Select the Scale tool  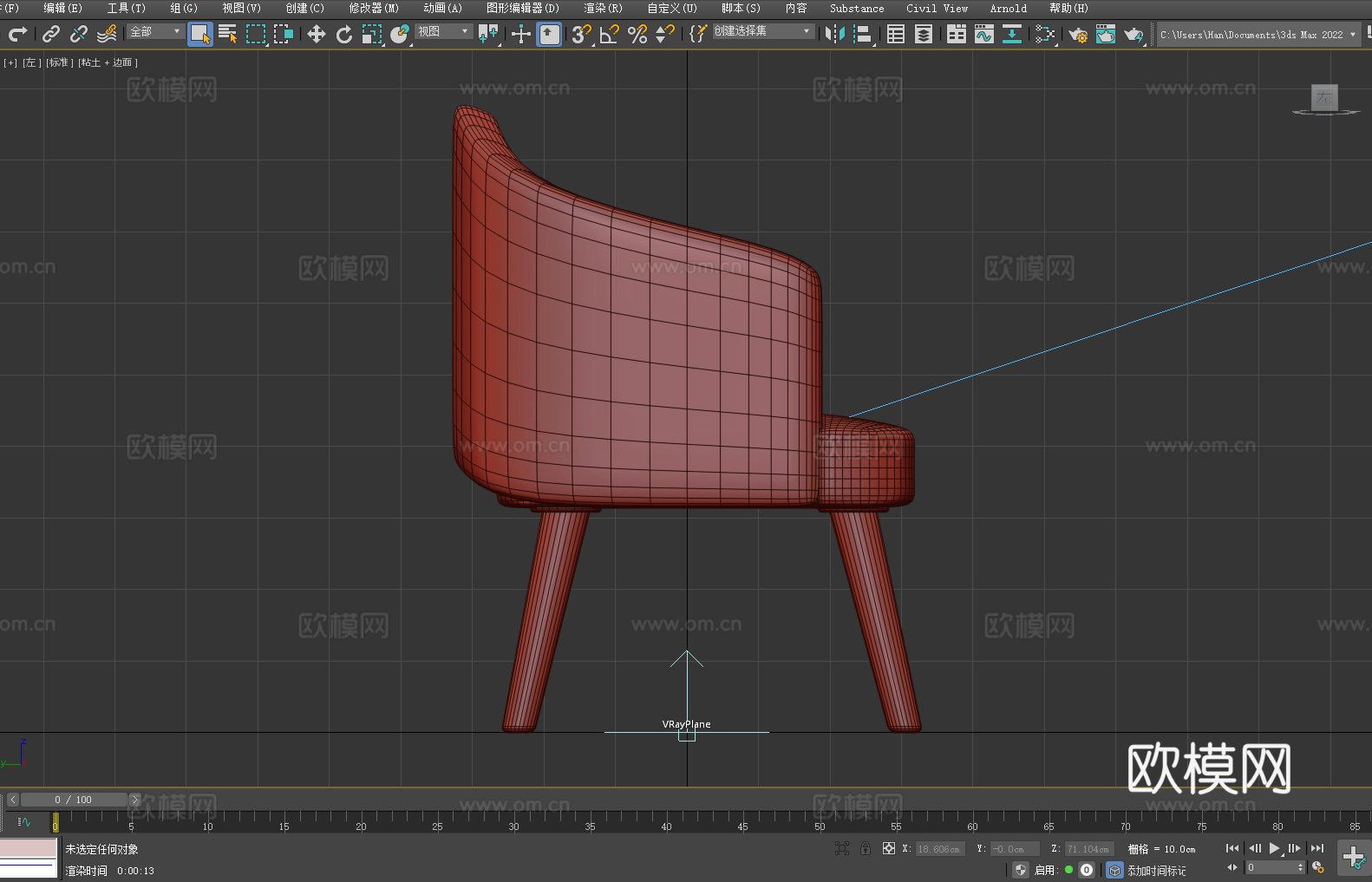pyautogui.click(x=372, y=34)
